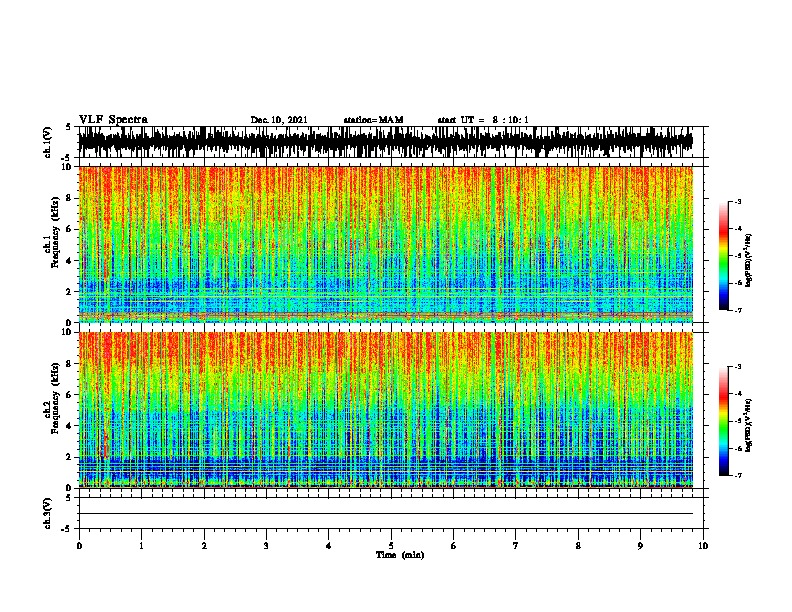Click the ch.2 colorbar "log(PSD)" label
This screenshot has width=792, height=612.
tap(749, 425)
